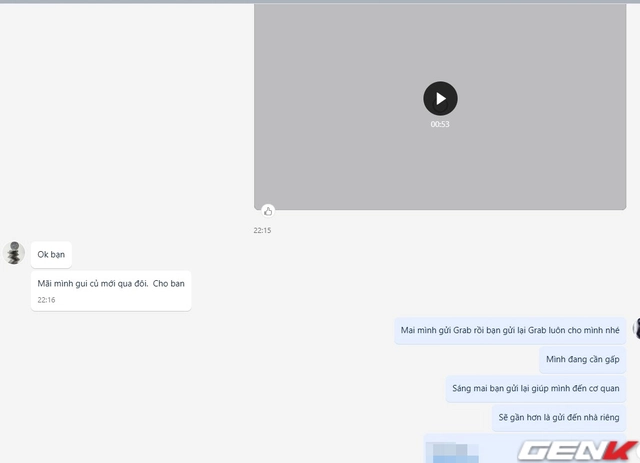
Task: Open your own avatar at right edge
Action: (x=635, y=331)
